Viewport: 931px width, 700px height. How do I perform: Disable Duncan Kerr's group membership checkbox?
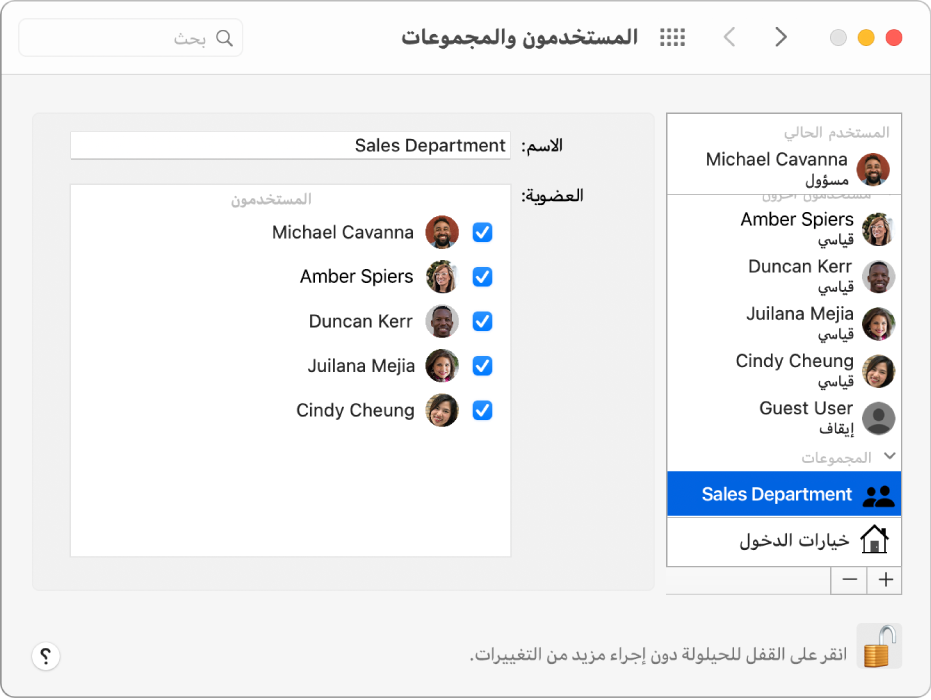click(x=482, y=321)
